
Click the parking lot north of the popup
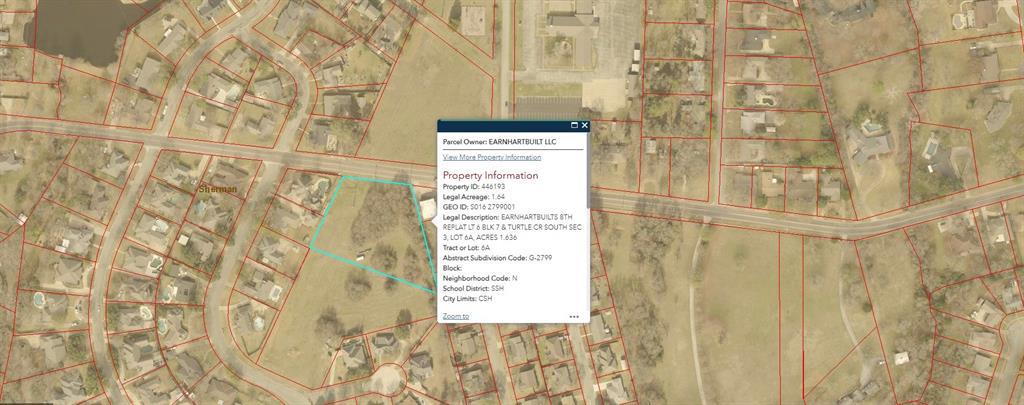pos(548,103)
